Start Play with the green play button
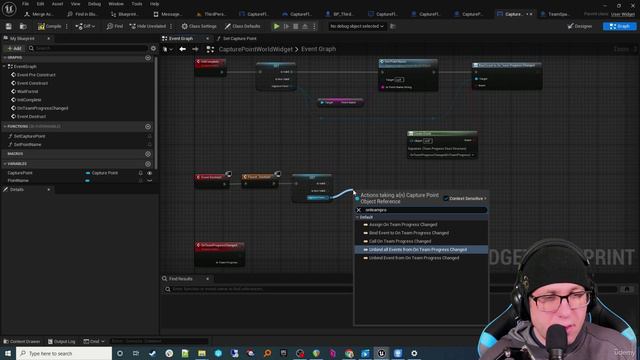The image size is (640, 360). pyautogui.click(x=276, y=26)
